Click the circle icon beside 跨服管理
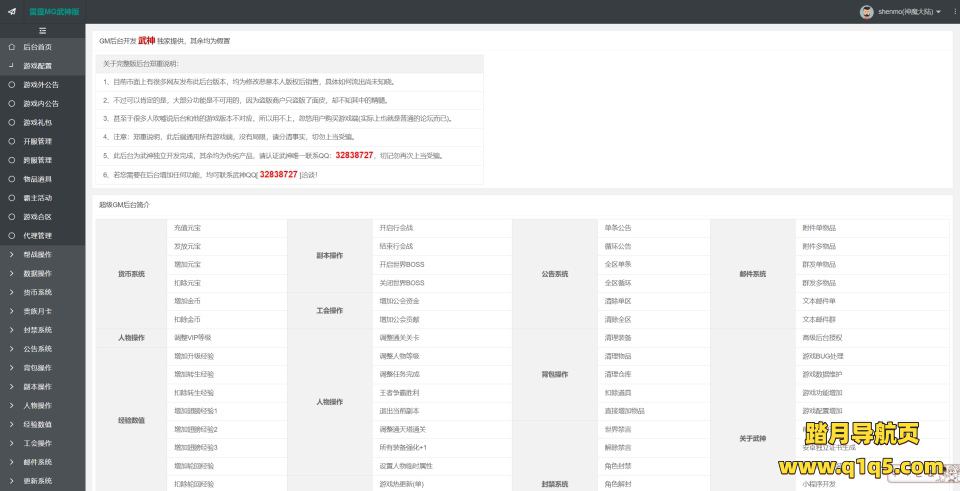The height and width of the screenshot is (491, 960). tap(11, 160)
